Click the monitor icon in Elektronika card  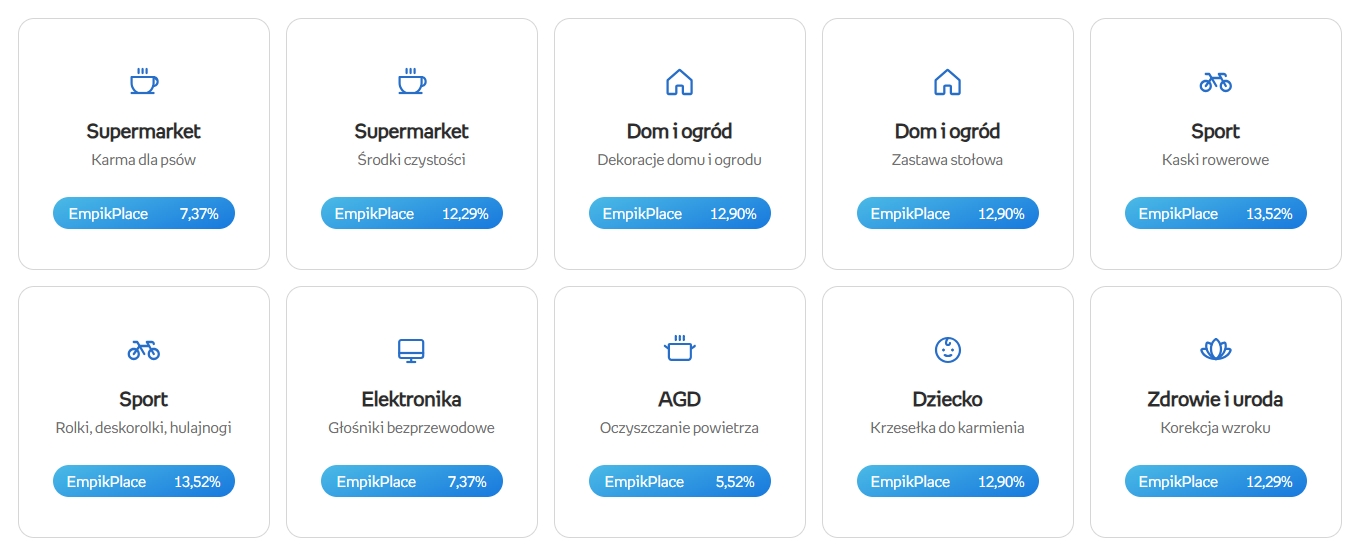(412, 350)
